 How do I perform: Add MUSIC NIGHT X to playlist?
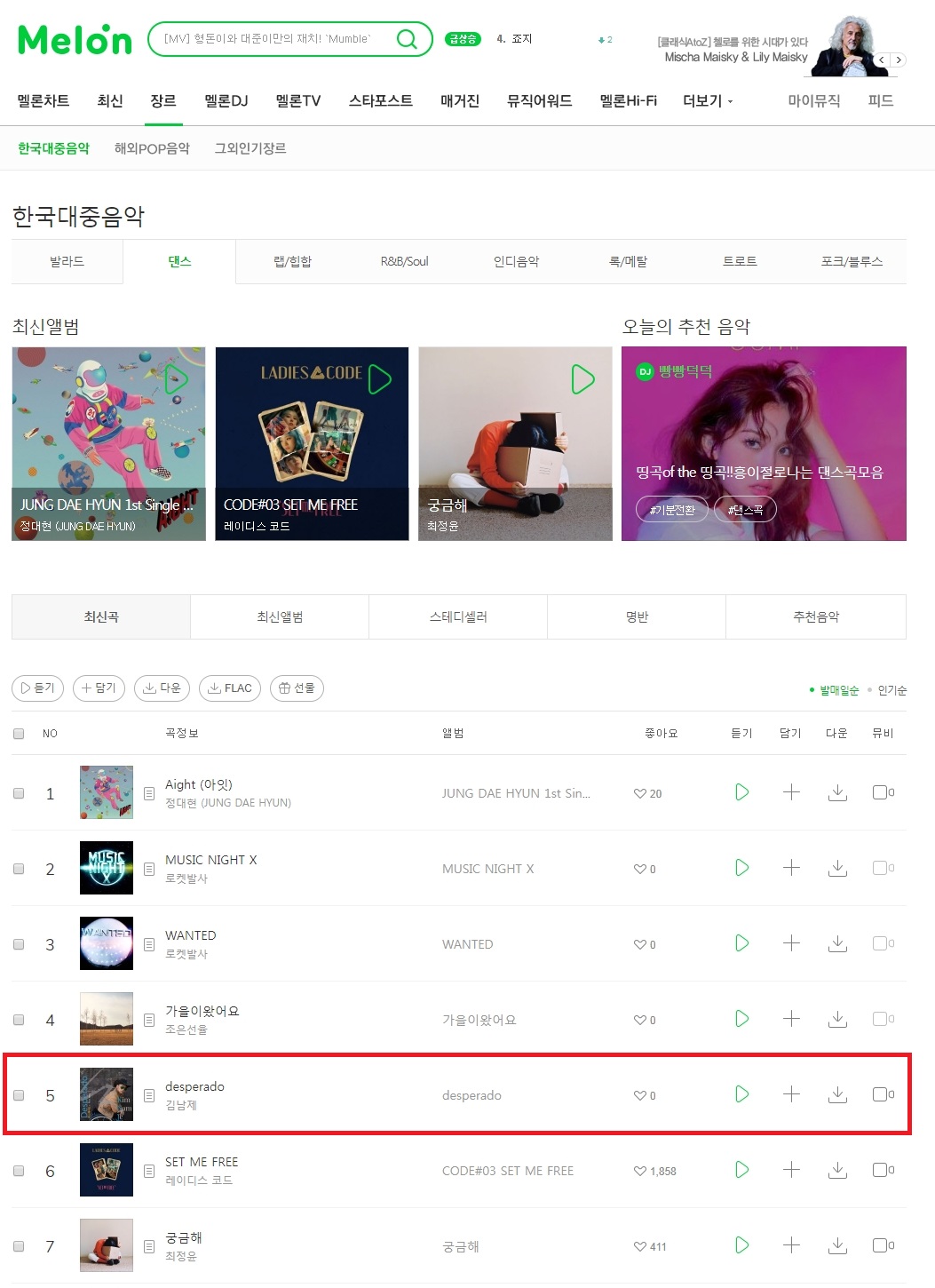coord(791,868)
